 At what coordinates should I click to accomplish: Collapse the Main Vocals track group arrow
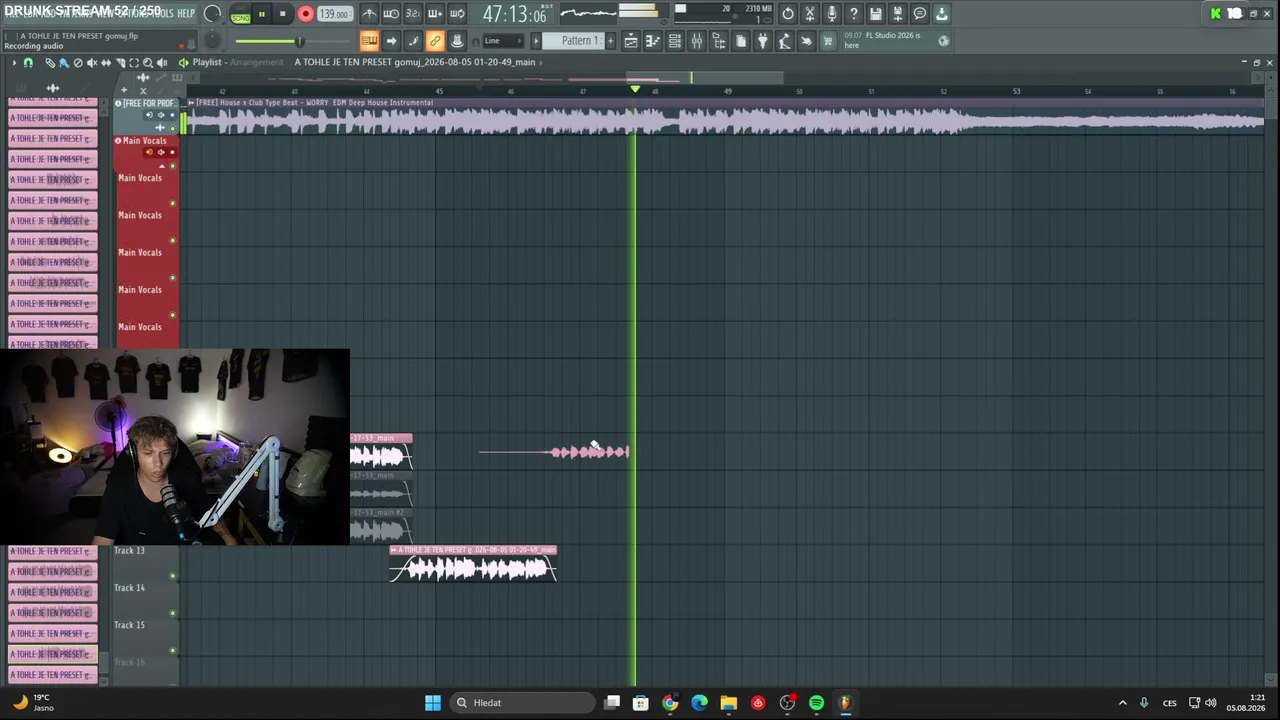[161, 165]
